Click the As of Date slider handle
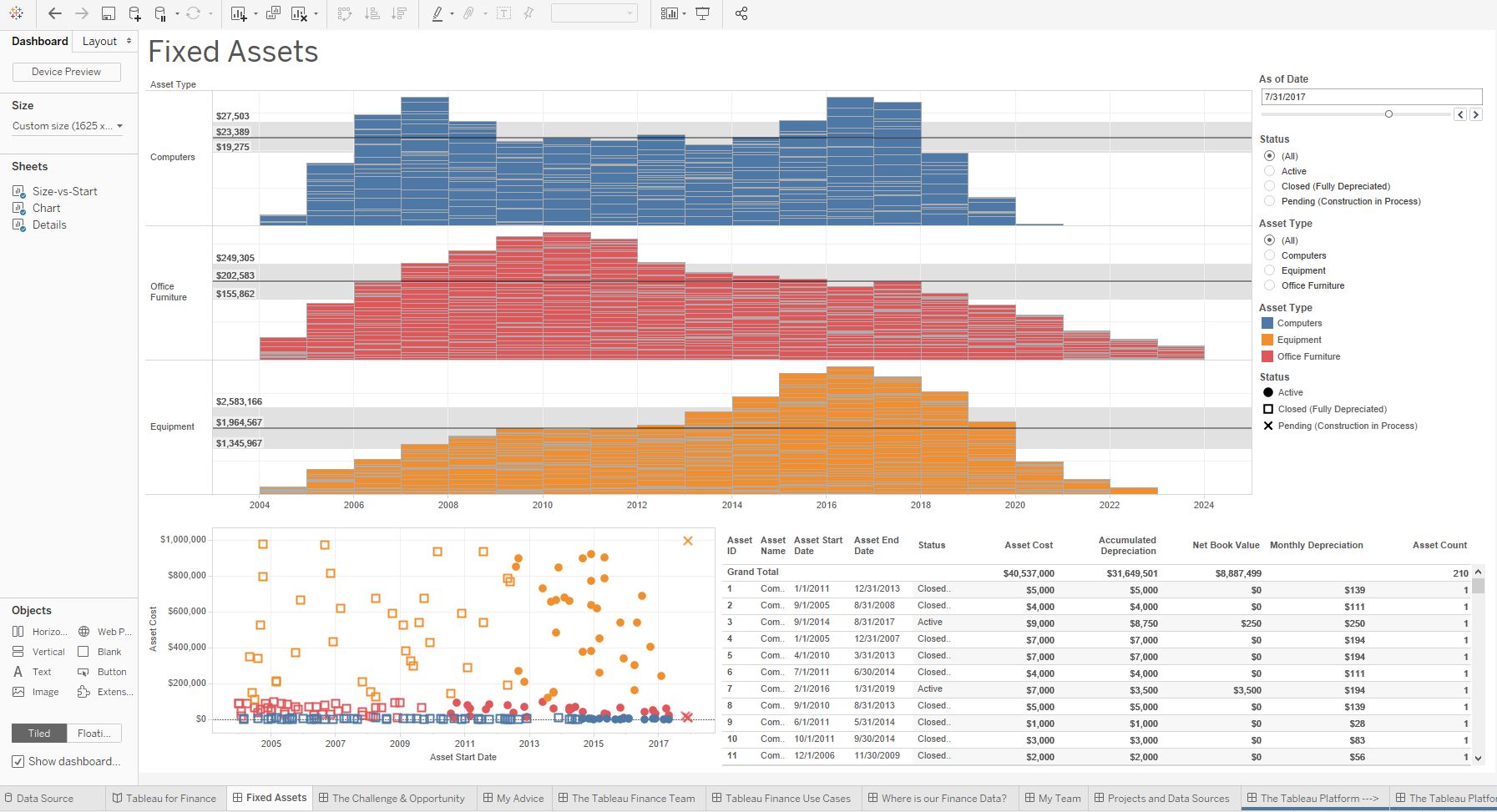 pos(1388,114)
